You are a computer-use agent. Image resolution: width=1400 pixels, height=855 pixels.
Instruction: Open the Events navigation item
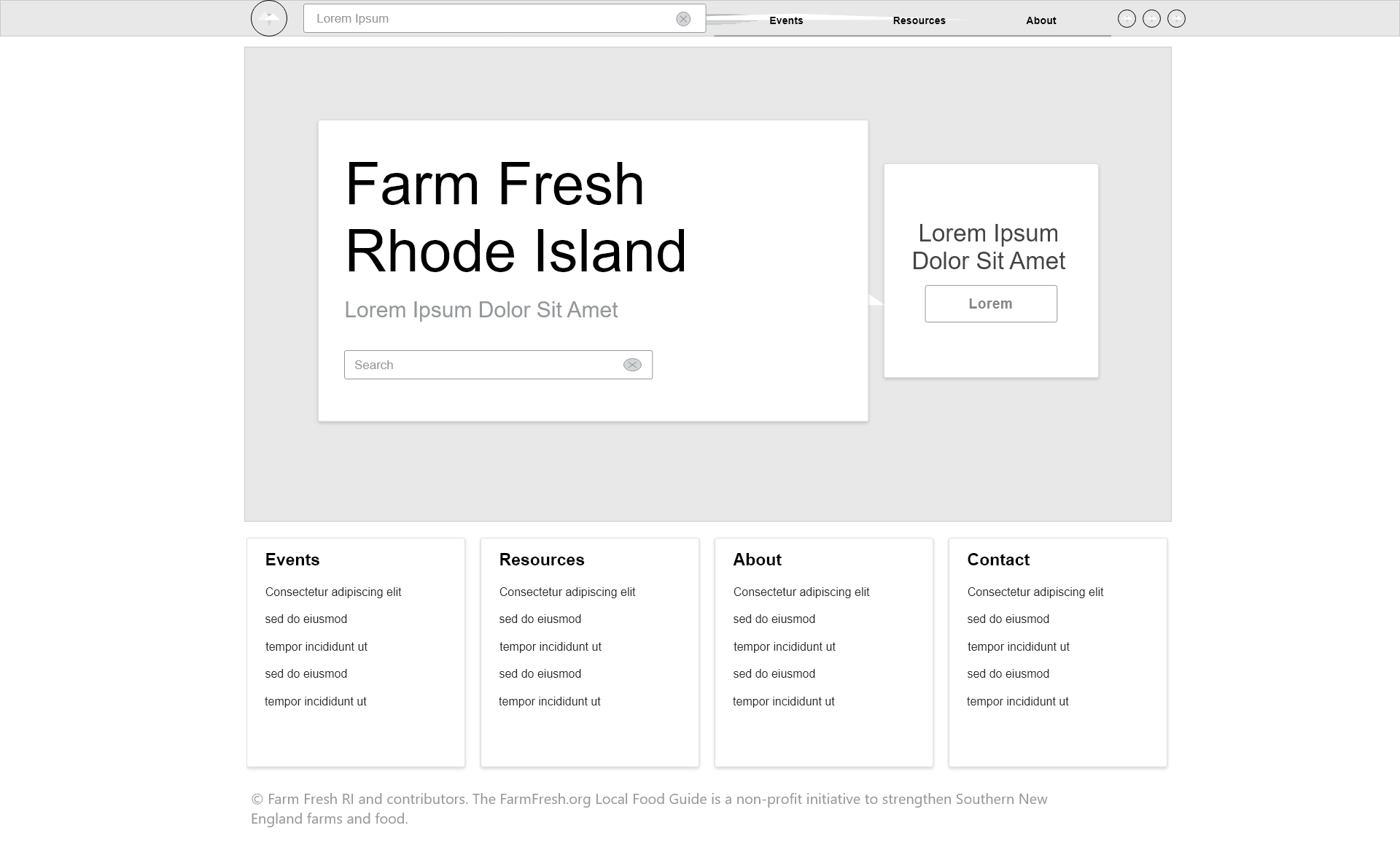(786, 20)
